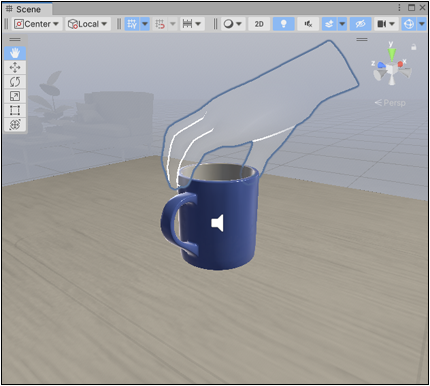
Task: Open scene effects options arrow
Action: coord(342,24)
